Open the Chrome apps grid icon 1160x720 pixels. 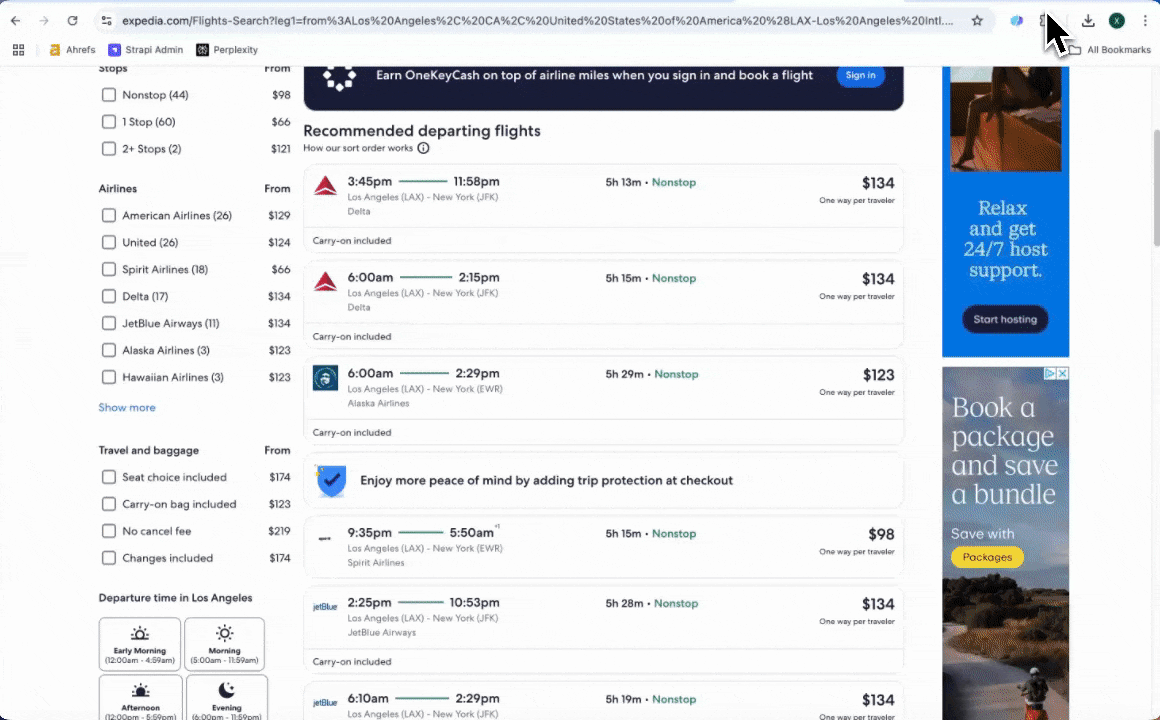point(18,49)
